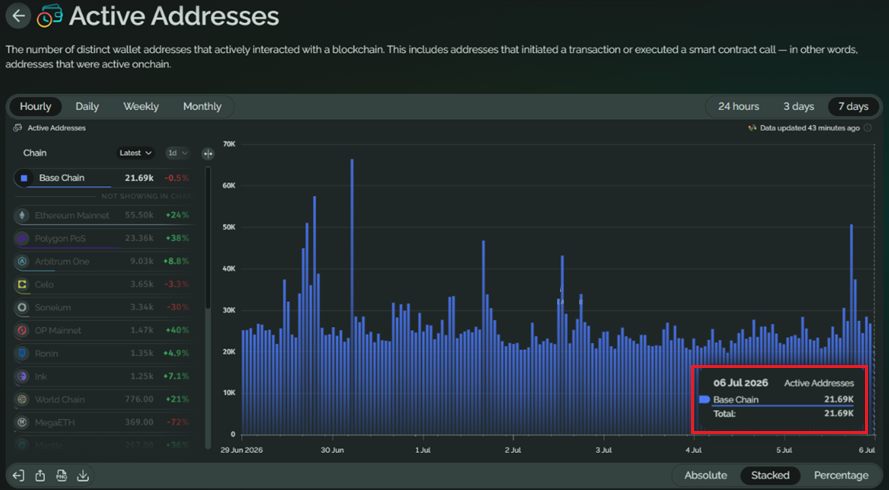The height and width of the screenshot is (490, 889).
Task: Click the share upload icon
Action: tap(40, 475)
